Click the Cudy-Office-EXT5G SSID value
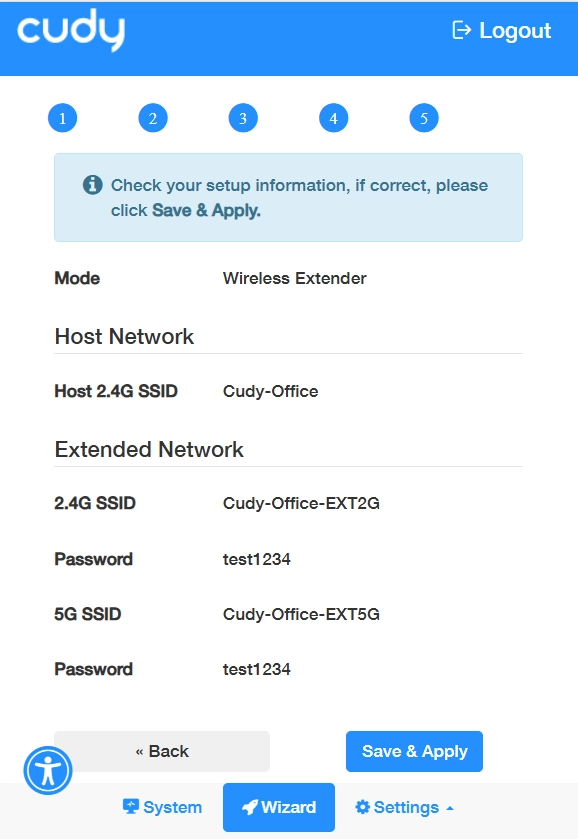The width and height of the screenshot is (578, 839). click(301, 614)
